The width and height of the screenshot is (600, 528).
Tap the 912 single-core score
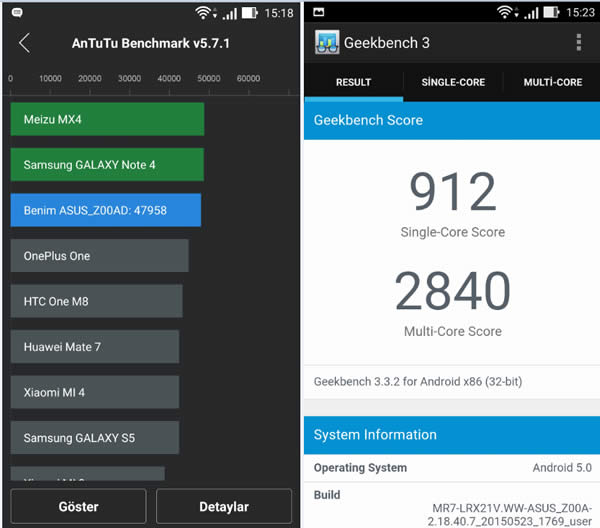(x=453, y=191)
